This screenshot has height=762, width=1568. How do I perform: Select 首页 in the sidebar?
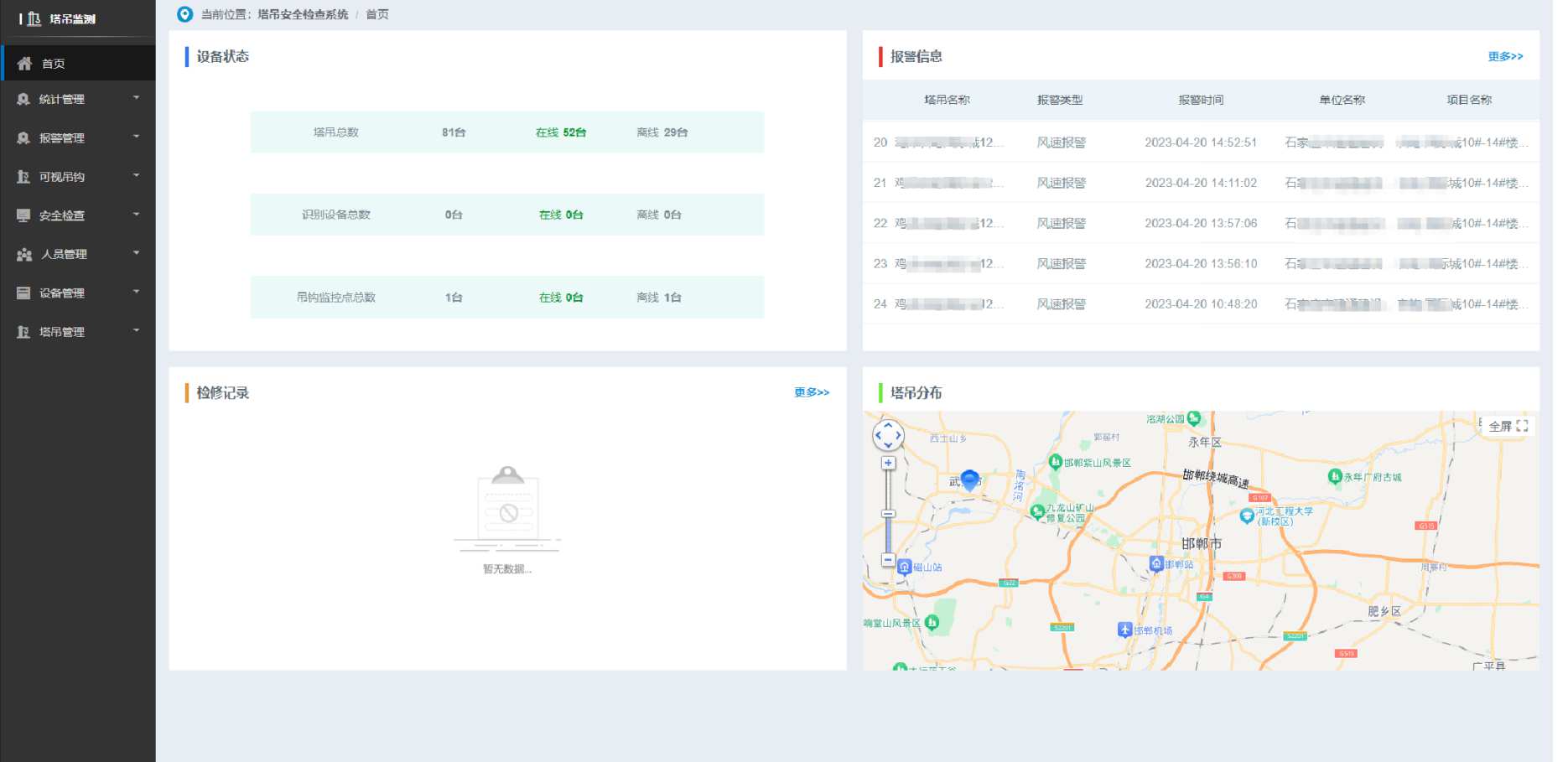[54, 64]
